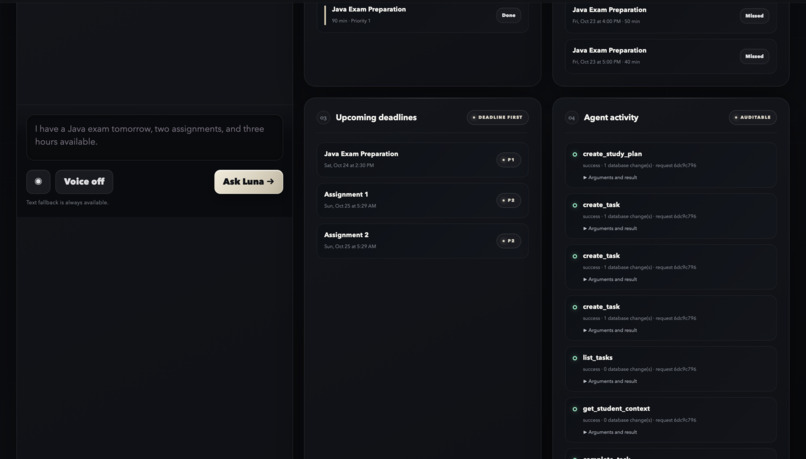
Task: Open Assignment 2 deadline row
Action: pos(423,241)
